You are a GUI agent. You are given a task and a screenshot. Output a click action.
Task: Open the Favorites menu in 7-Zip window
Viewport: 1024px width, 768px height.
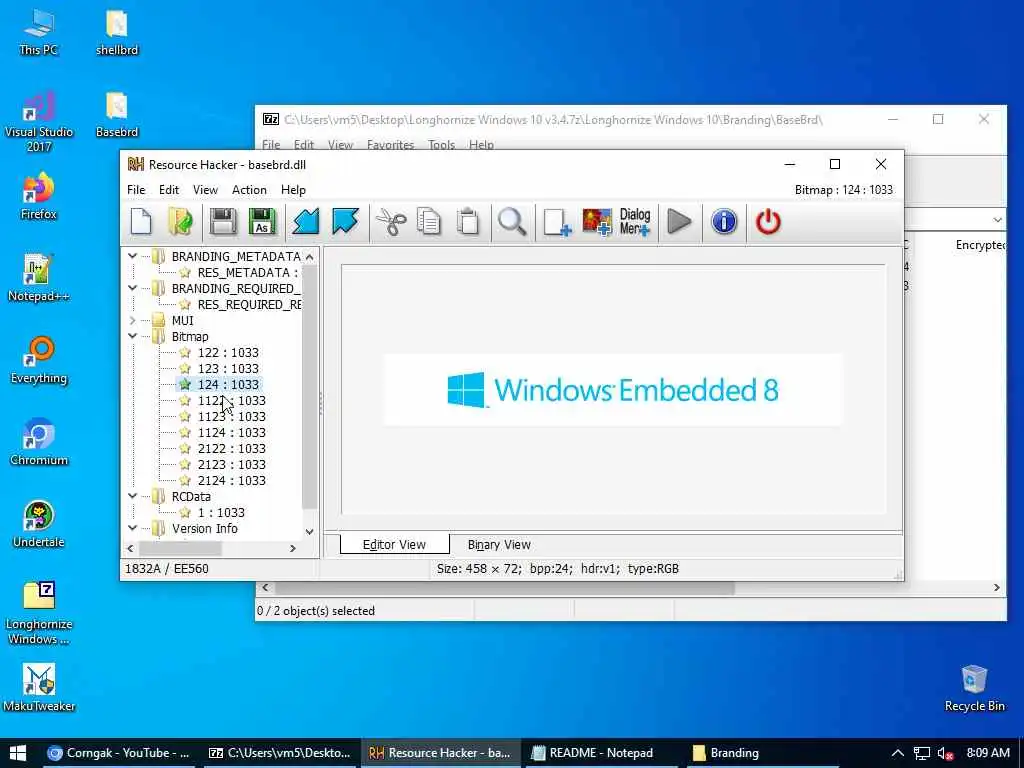point(391,145)
